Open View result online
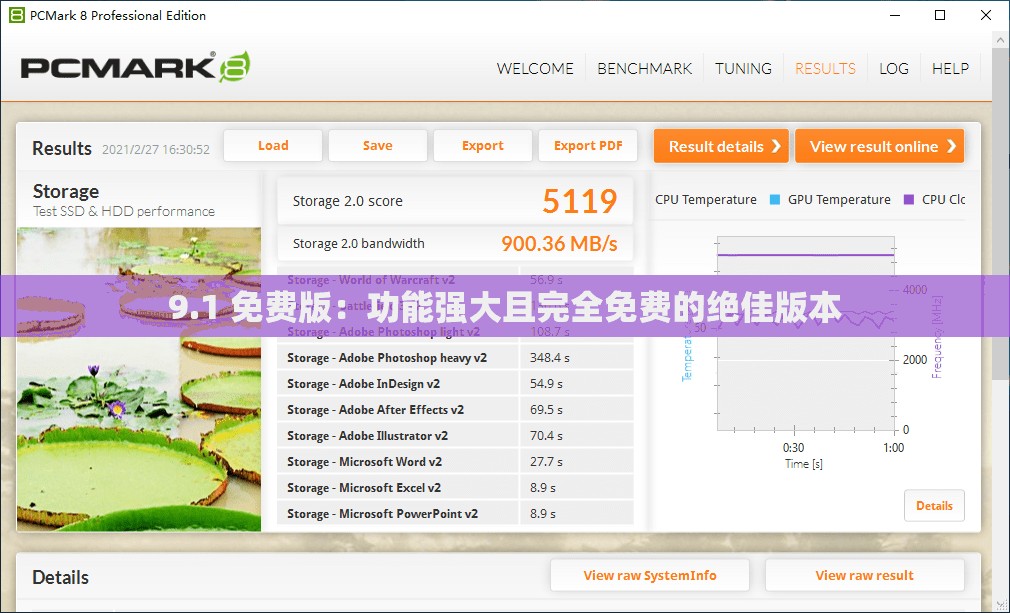Image resolution: width=1010 pixels, height=613 pixels. pos(879,146)
